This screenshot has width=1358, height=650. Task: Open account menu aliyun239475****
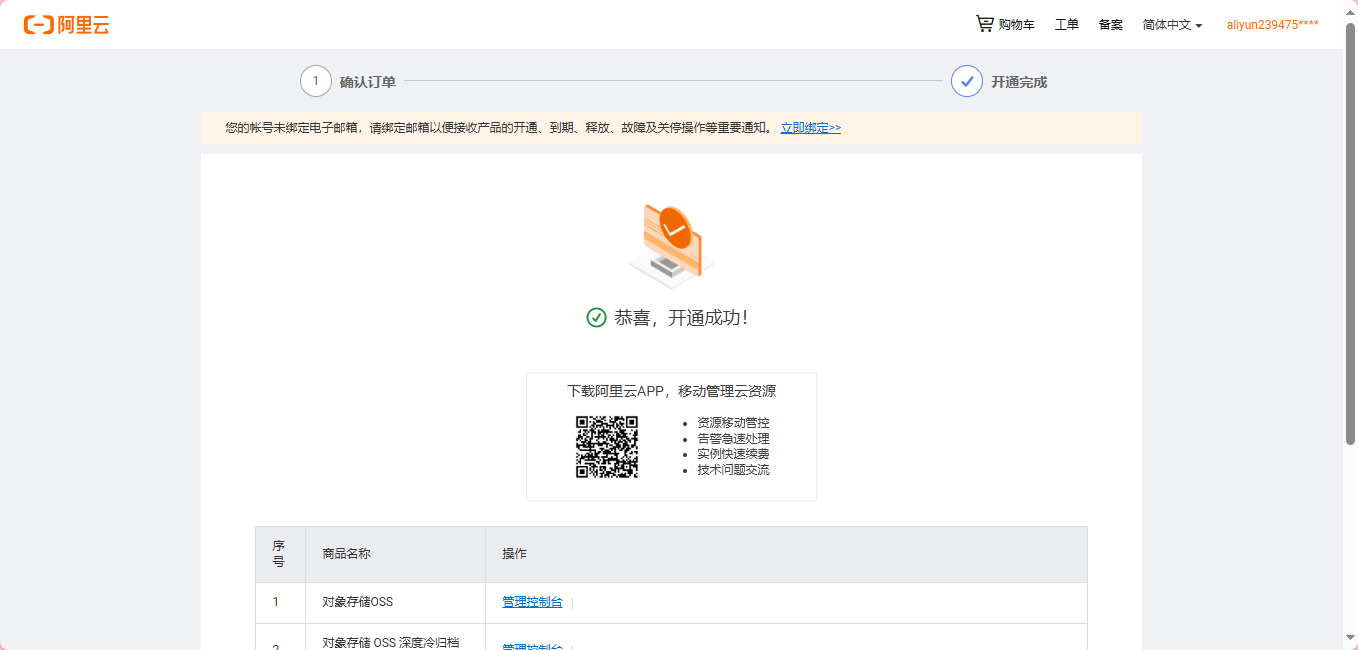point(1272,25)
